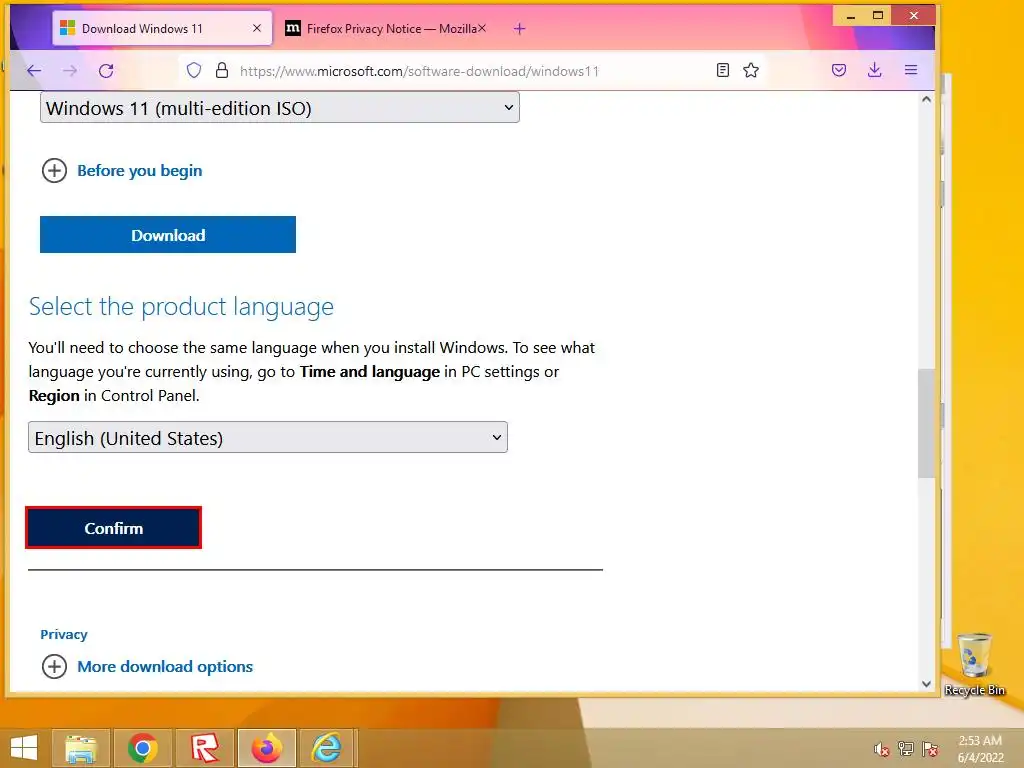The width and height of the screenshot is (1024, 768).
Task: Click Firefox taskbar icon
Action: [266, 748]
